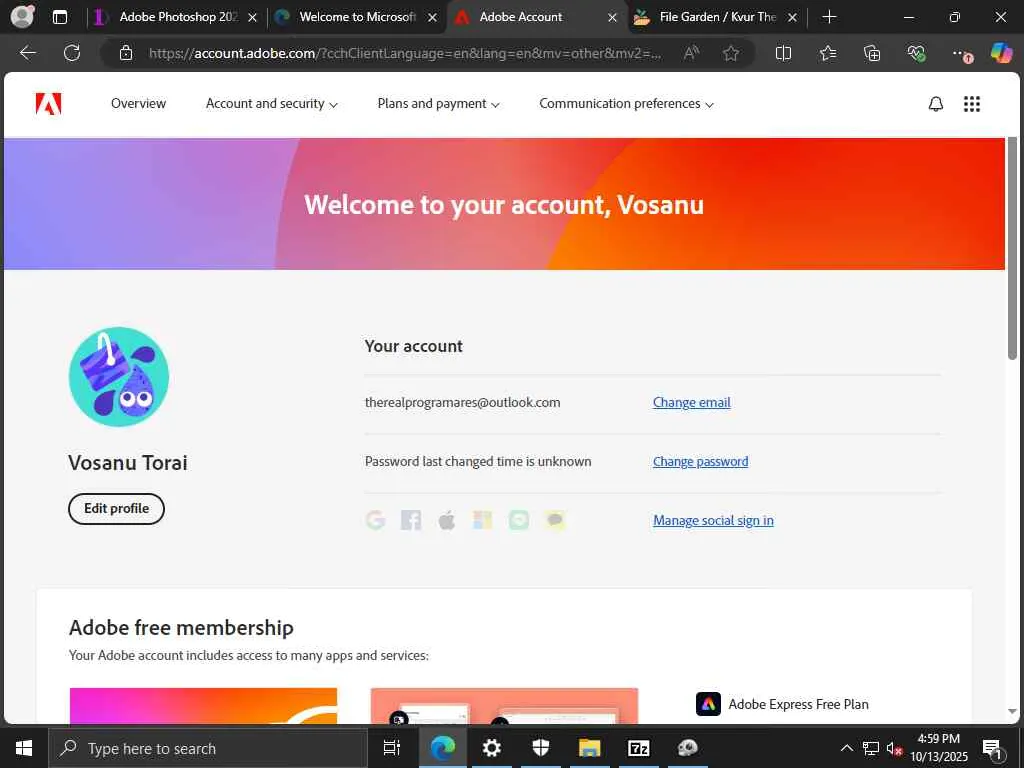Open Settings gear on the taskbar
This screenshot has width=1024, height=768.
pyautogui.click(x=491, y=748)
